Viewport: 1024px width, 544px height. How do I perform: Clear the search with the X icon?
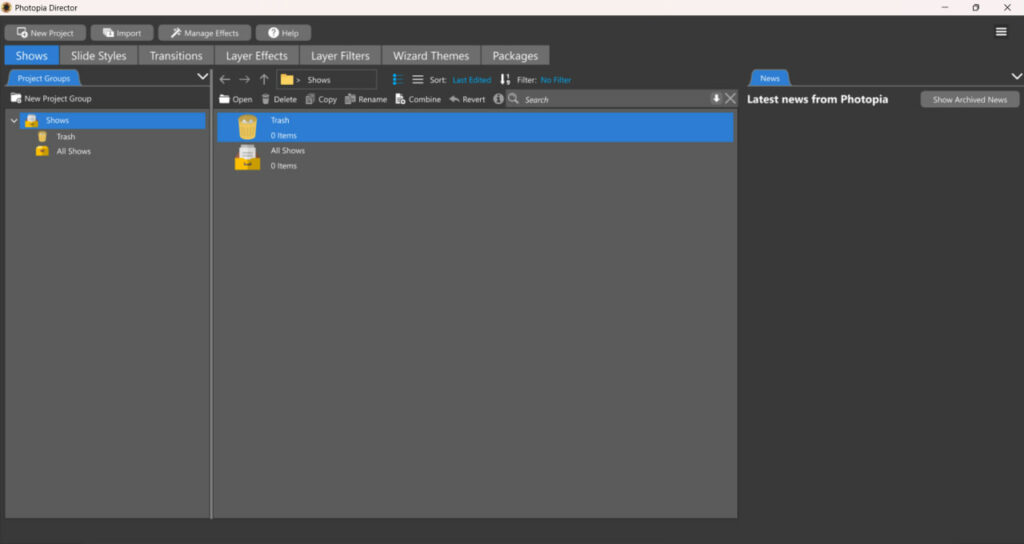pyautogui.click(x=730, y=98)
